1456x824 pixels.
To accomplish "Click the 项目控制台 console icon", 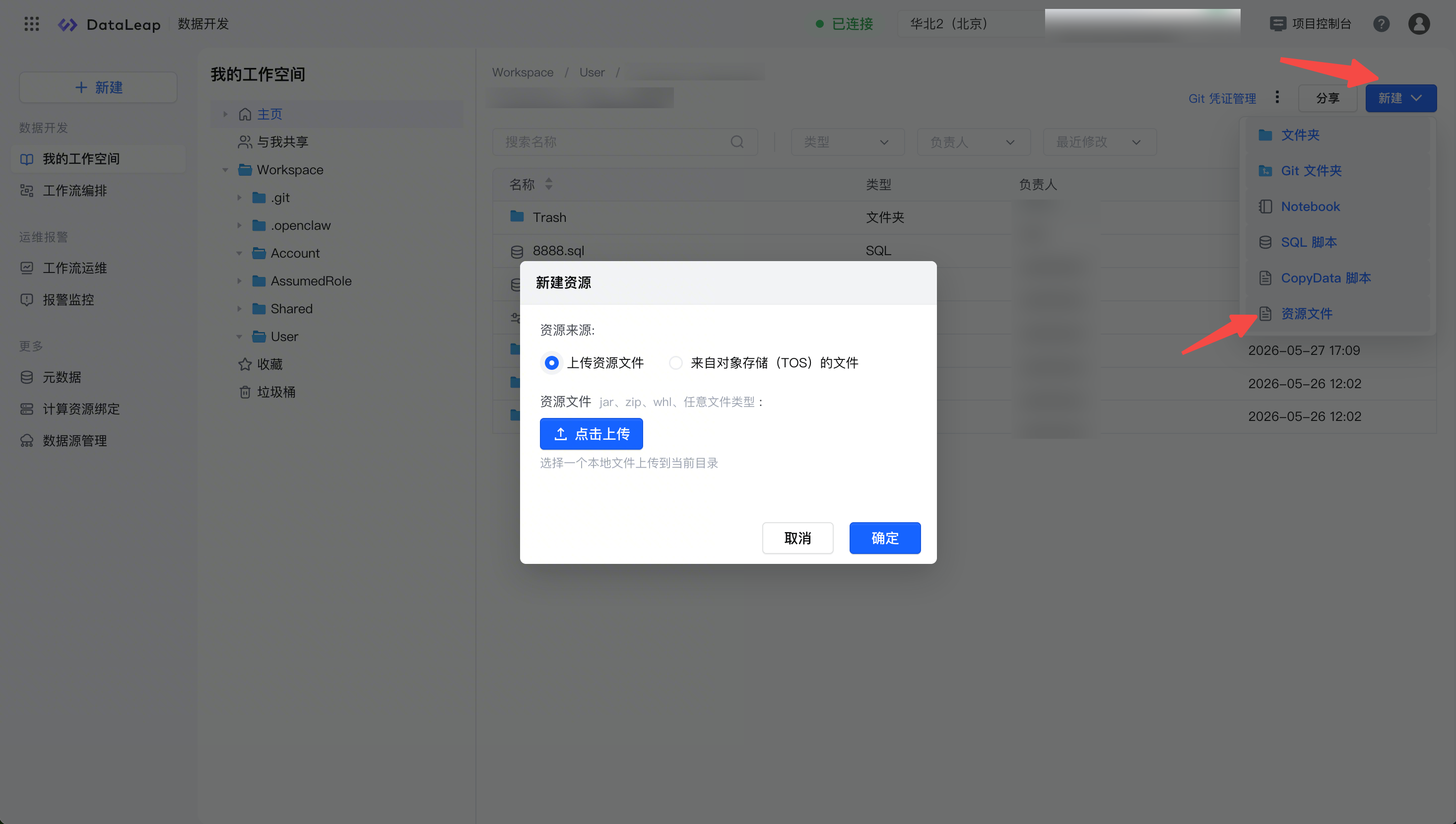I will (1278, 24).
